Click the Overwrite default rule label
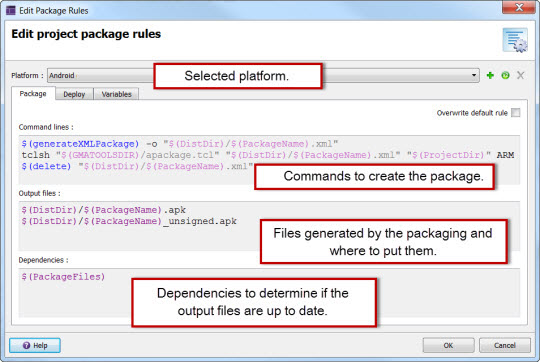 pyautogui.click(x=472, y=113)
